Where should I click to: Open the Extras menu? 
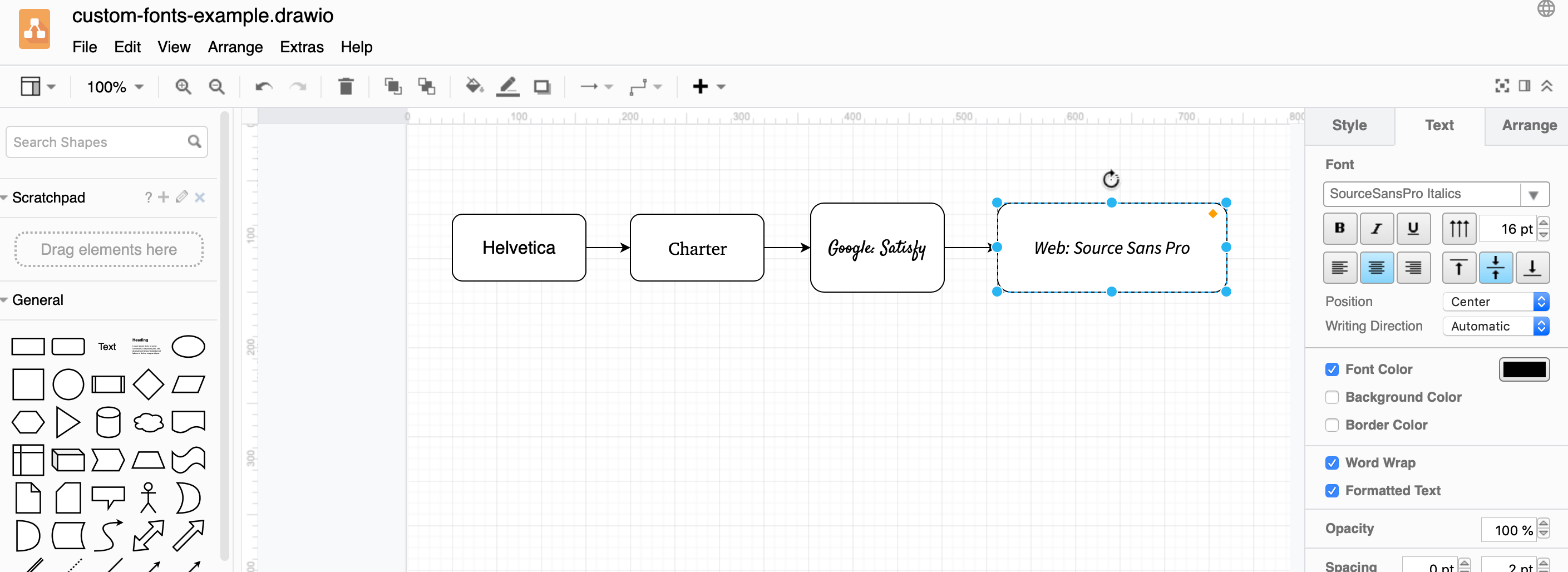[x=302, y=47]
